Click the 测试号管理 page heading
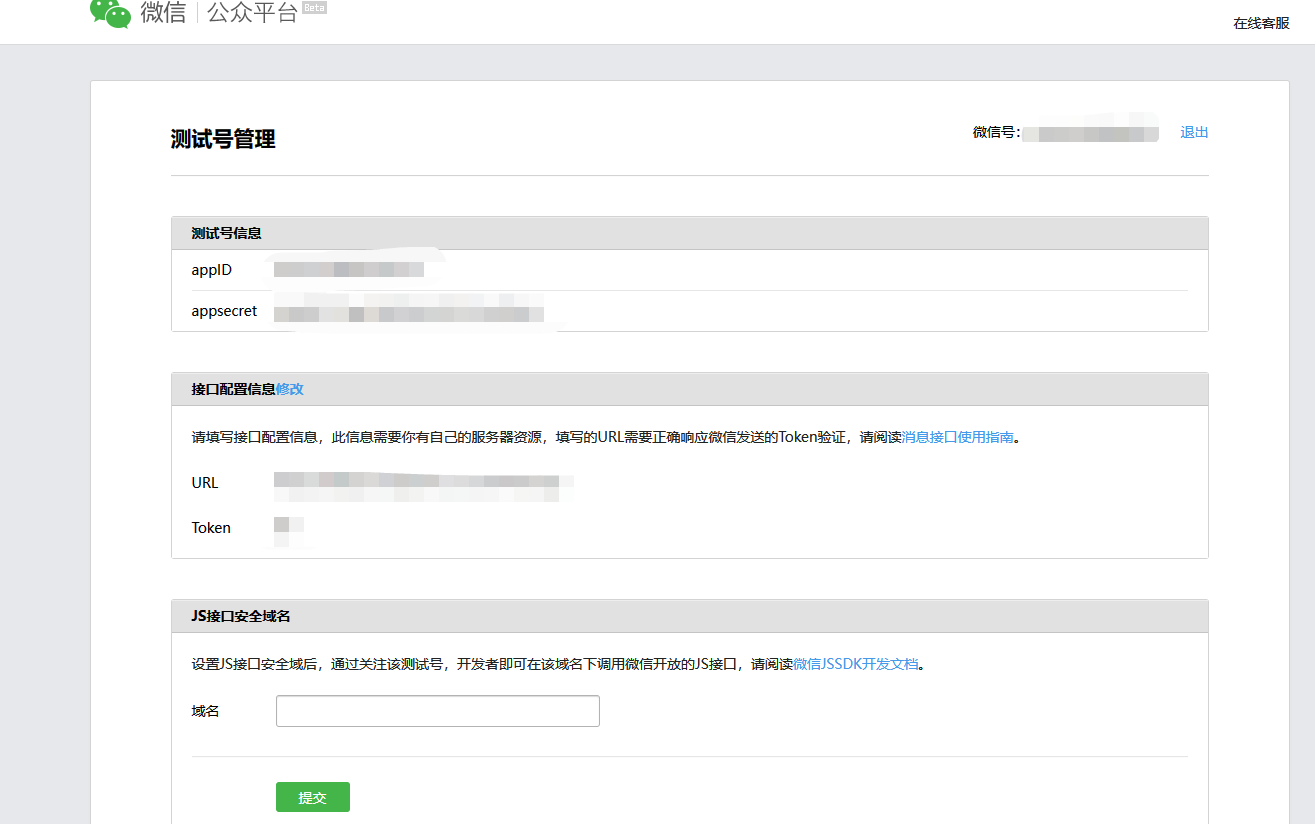The width and height of the screenshot is (1315, 824). [223, 139]
